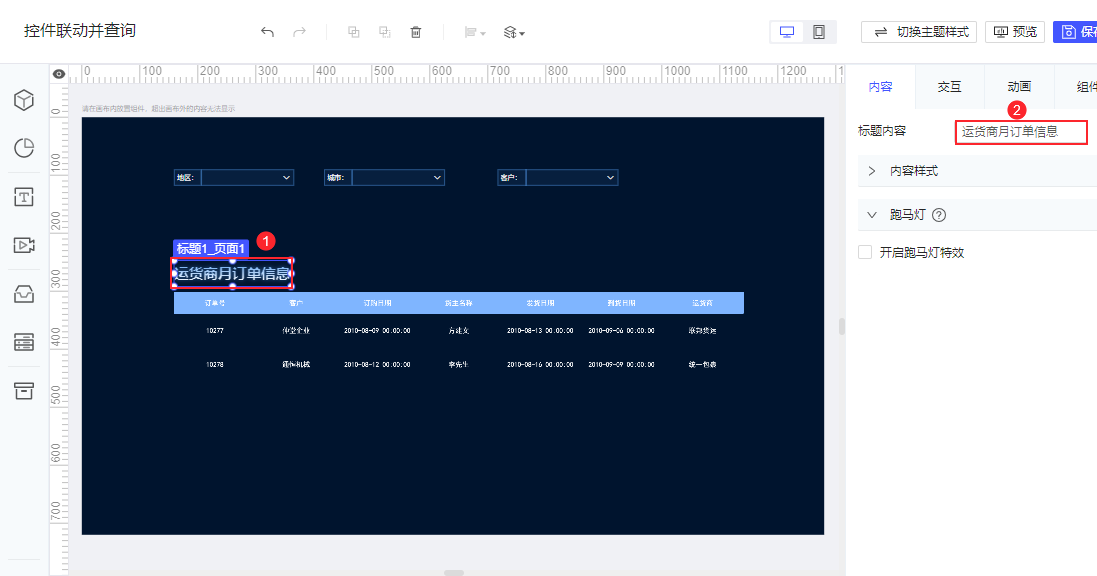Click the 订购日期 table header

377,303
